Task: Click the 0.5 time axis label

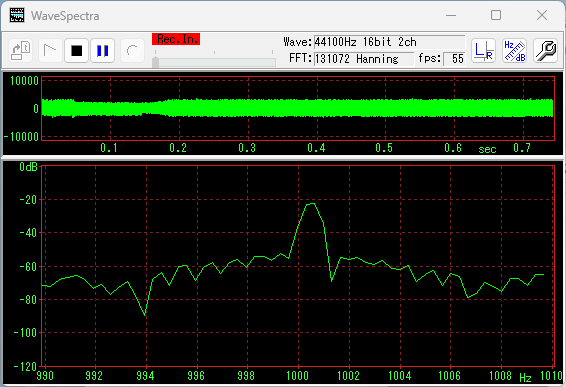Action: 384,148
